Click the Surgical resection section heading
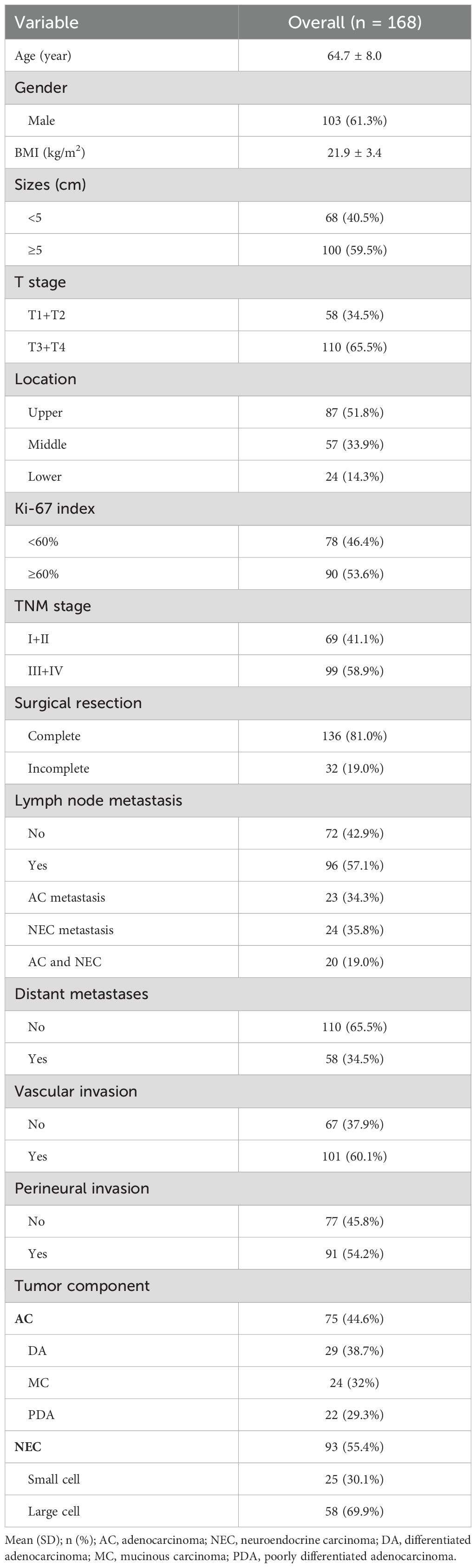476x1568 pixels. click(x=78, y=703)
